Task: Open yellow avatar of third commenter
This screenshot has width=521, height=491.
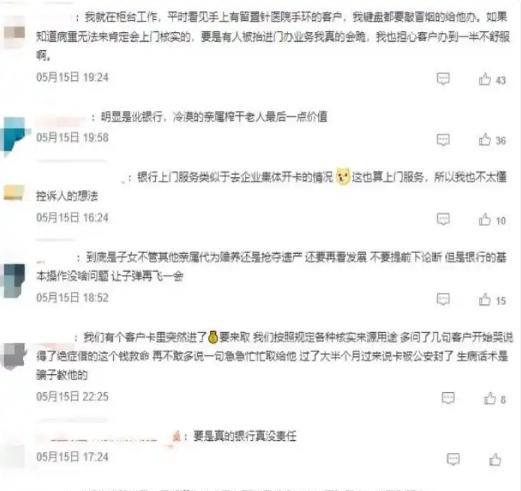Action: click(x=14, y=193)
